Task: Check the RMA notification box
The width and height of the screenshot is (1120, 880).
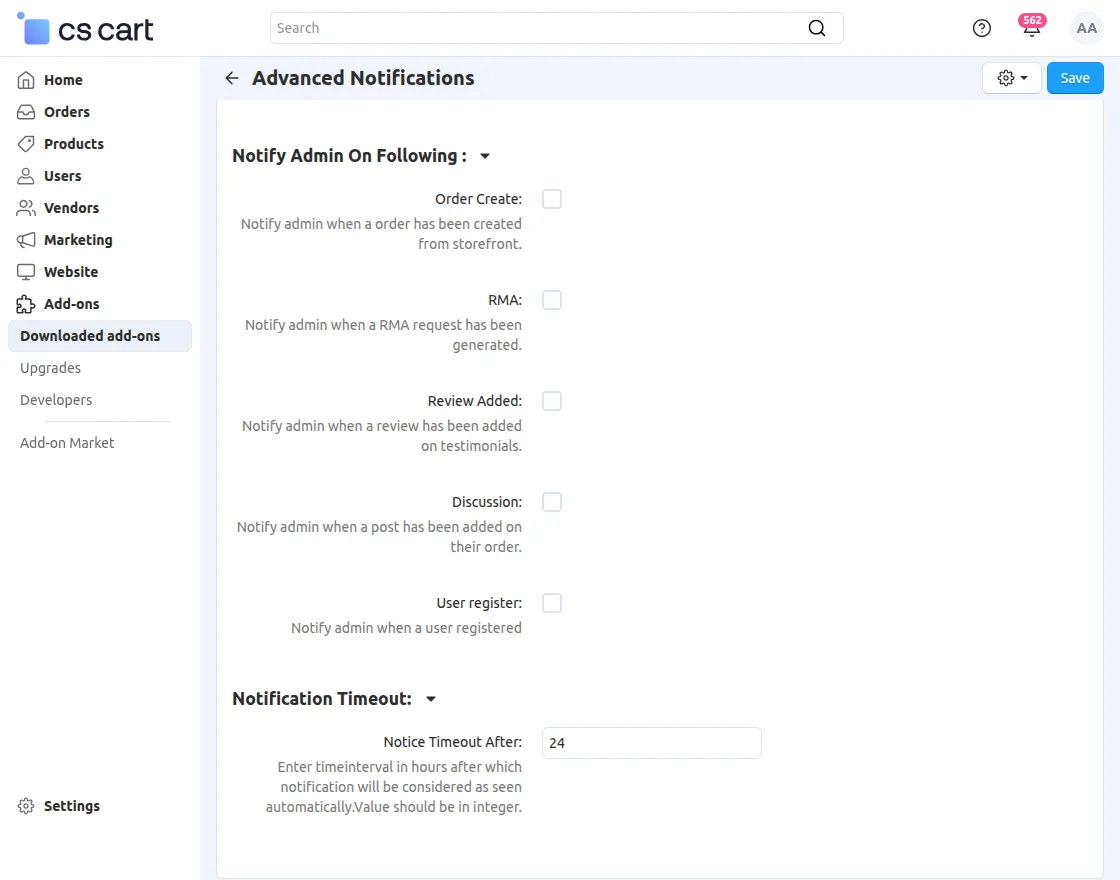Action: pyautogui.click(x=551, y=300)
